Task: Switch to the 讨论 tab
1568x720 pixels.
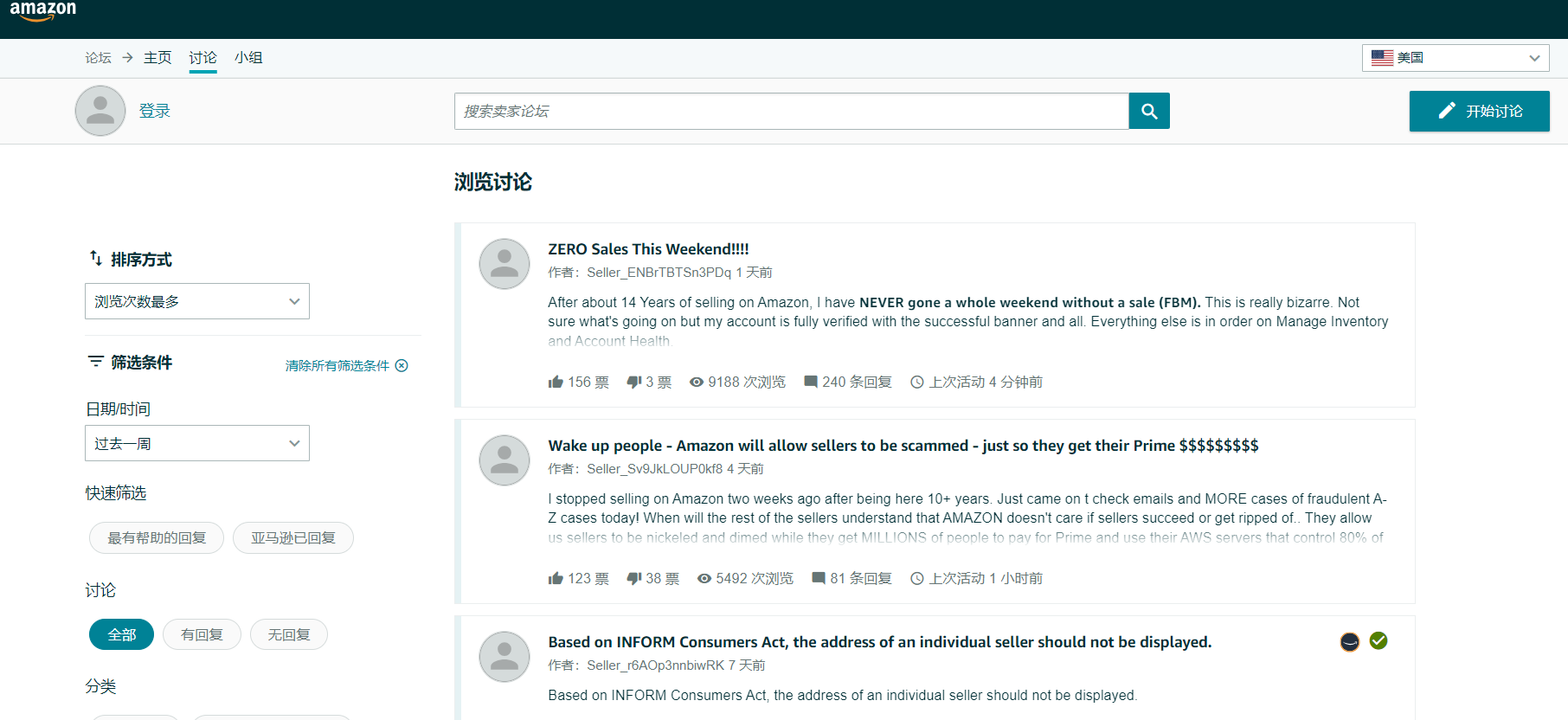Action: [x=203, y=57]
